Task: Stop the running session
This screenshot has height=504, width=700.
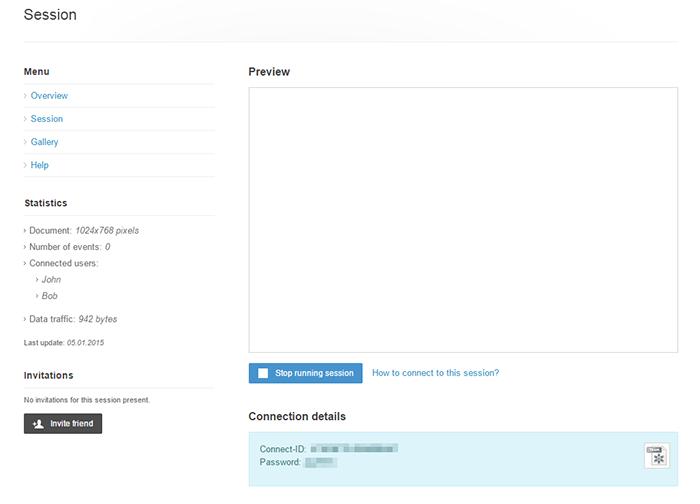Action: coord(305,373)
